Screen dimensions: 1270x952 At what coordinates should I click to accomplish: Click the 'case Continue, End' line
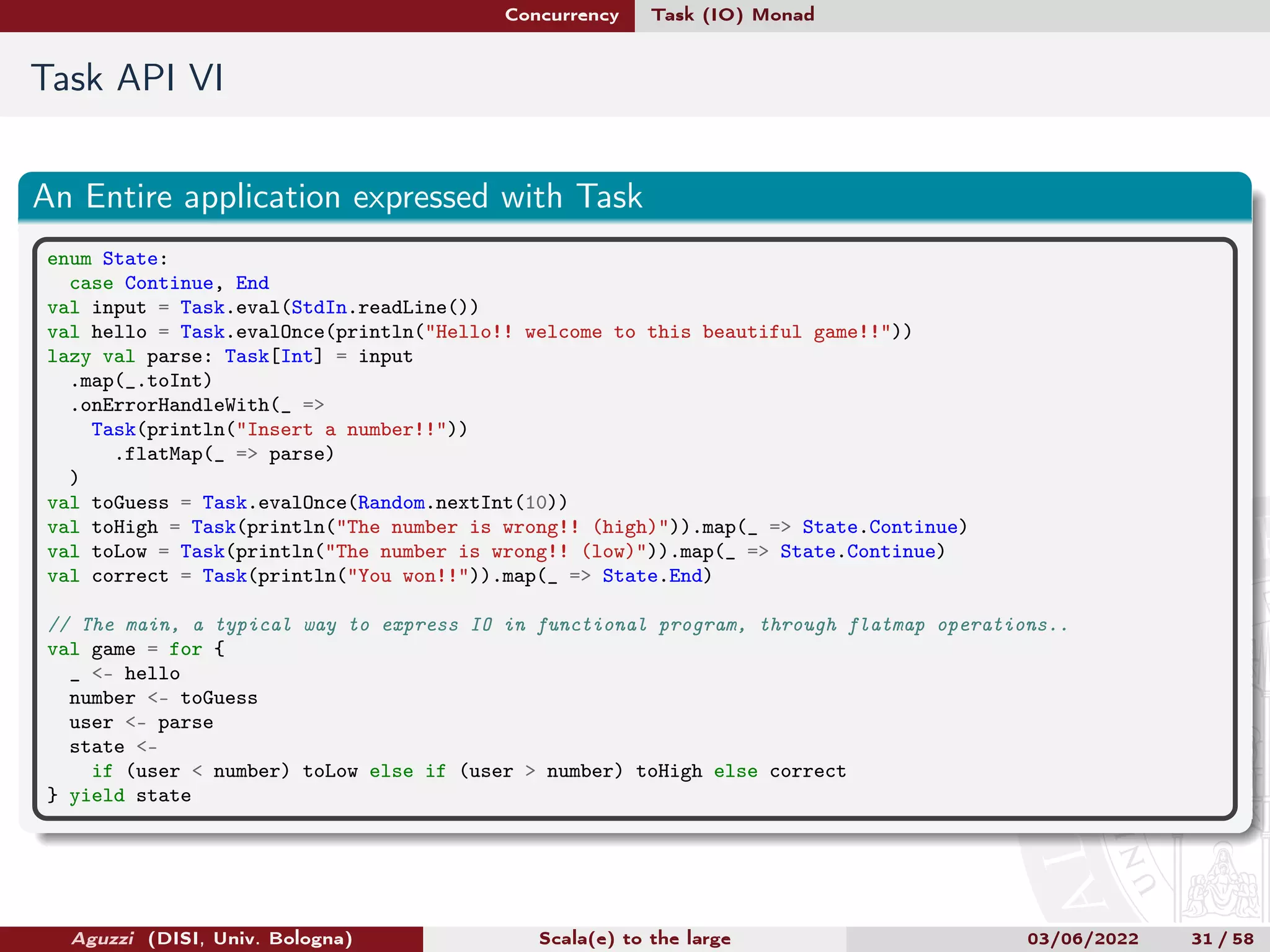click(x=169, y=284)
